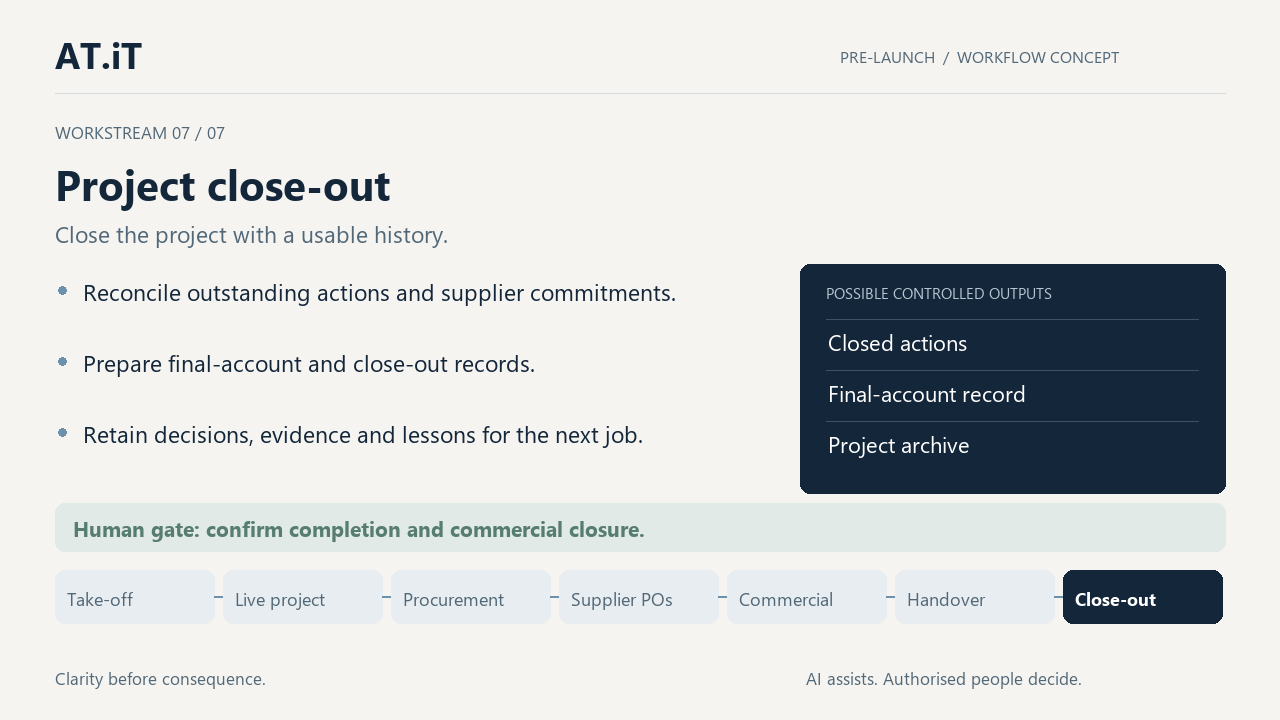Screen dimensions: 1280x720
Task: Select the Take-off workflow step
Action: point(135,597)
